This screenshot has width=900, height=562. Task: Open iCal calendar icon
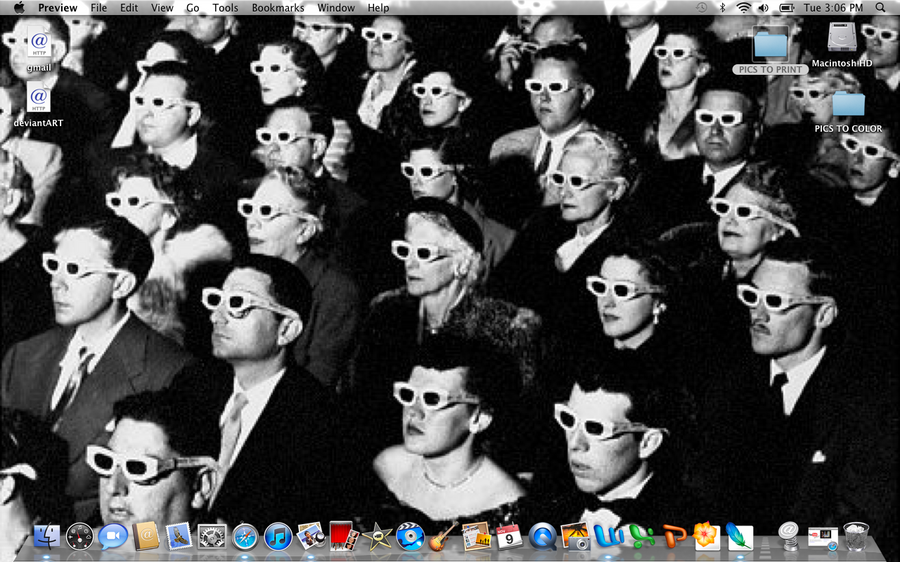click(x=509, y=537)
